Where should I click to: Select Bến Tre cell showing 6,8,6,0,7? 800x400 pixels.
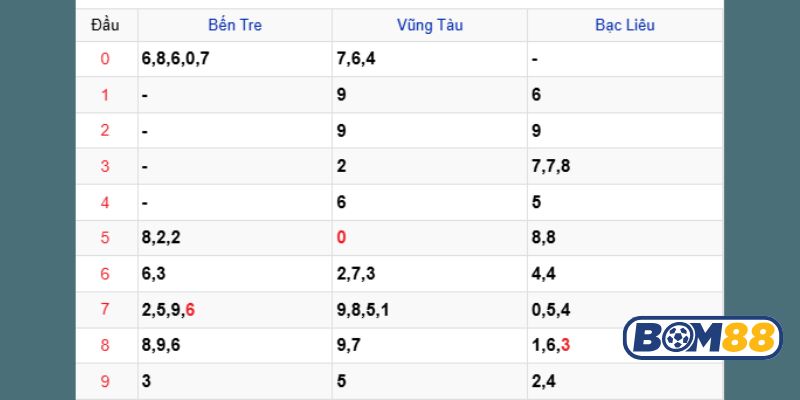click(176, 59)
